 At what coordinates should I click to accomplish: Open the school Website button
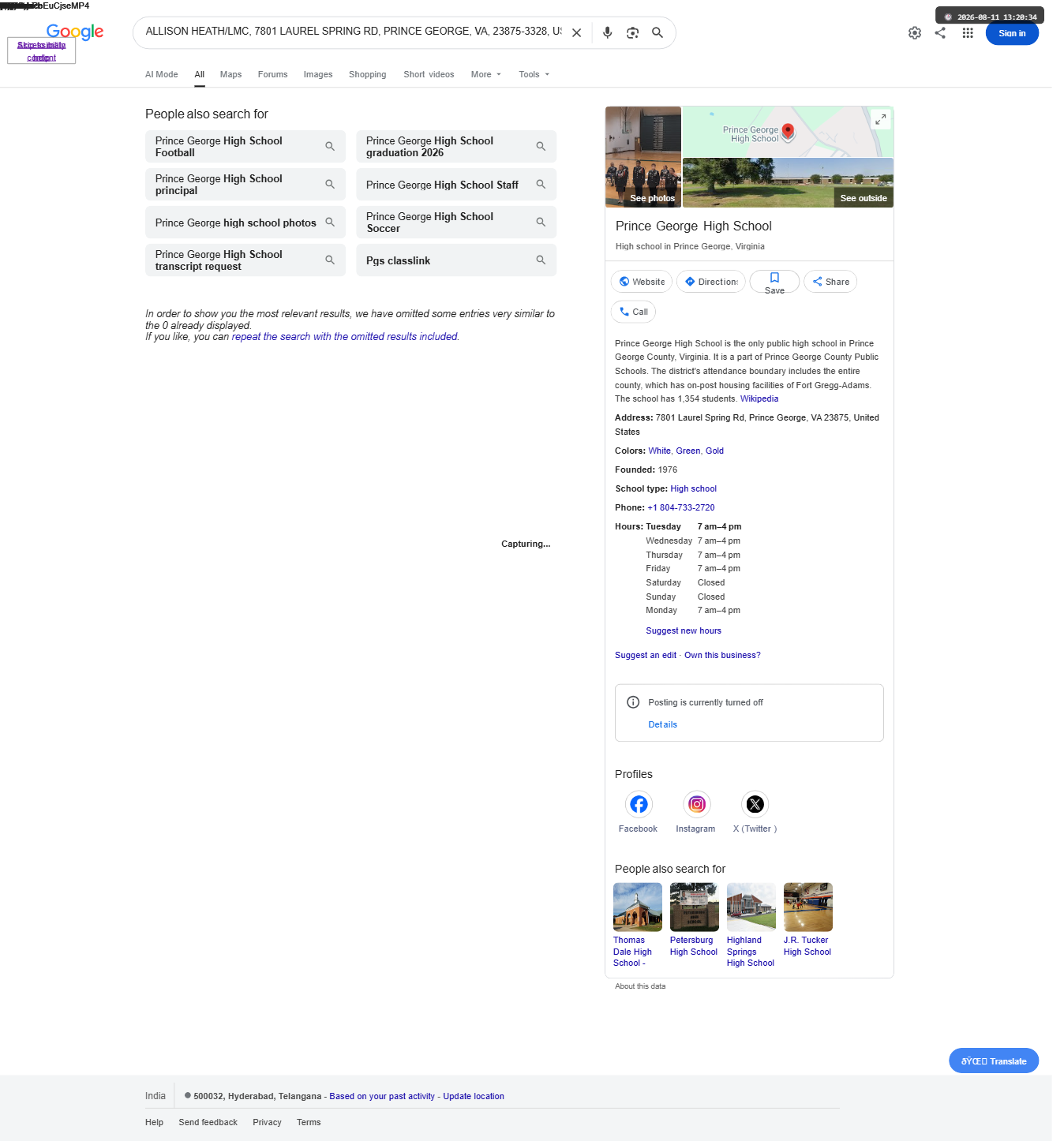coord(642,282)
